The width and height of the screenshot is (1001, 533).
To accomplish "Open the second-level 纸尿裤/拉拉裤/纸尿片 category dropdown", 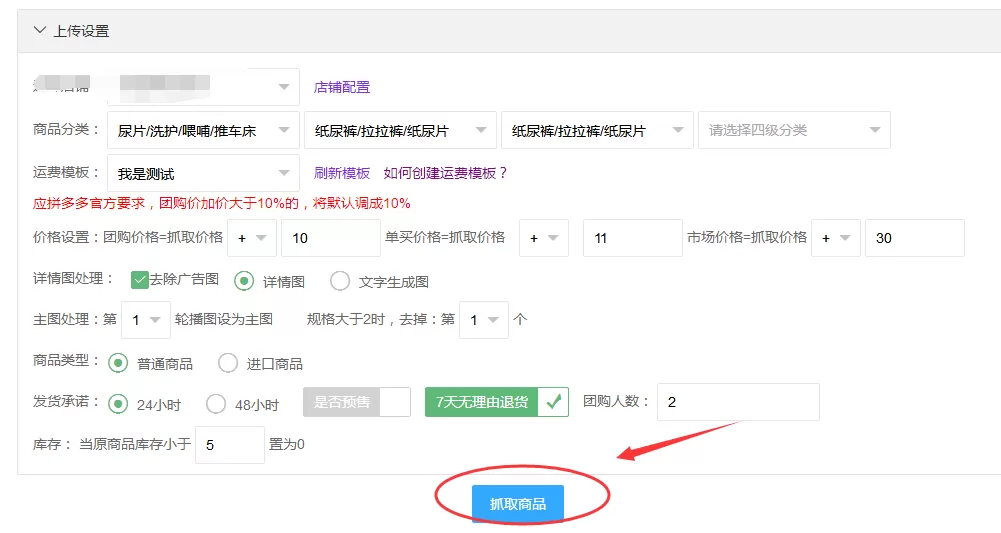I will [400, 131].
